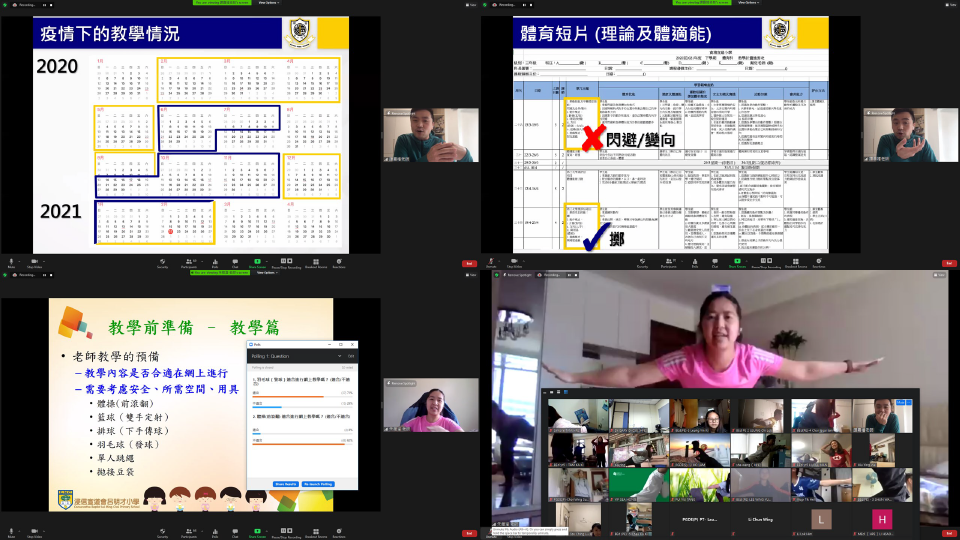This screenshot has height=540, width=960.
Task: Click speaker video beside 教學前準備 slide
Action: (x=431, y=405)
